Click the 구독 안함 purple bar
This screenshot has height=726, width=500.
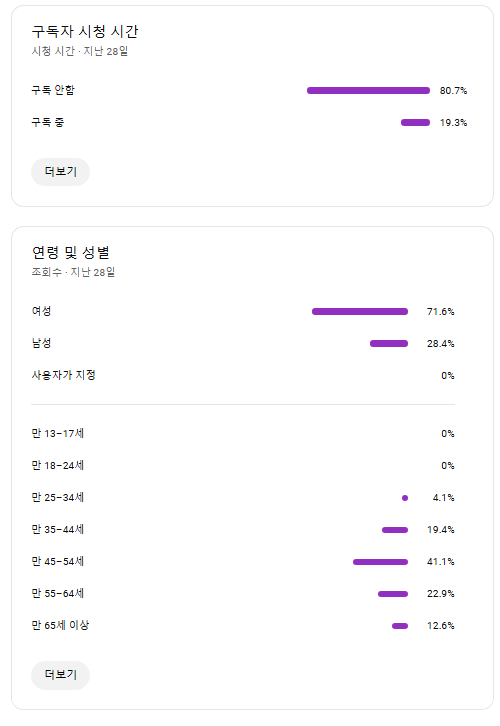pyautogui.click(x=369, y=90)
